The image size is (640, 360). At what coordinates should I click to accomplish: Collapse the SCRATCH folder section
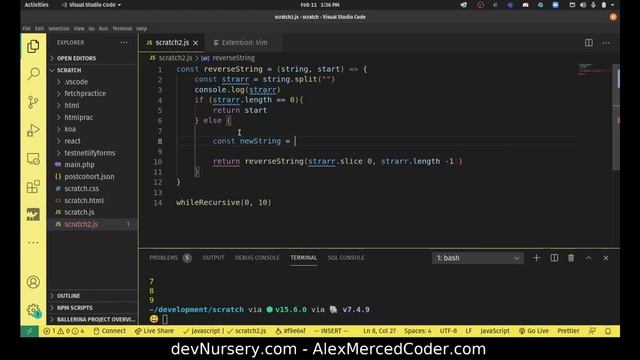pyautogui.click(x=92, y=70)
